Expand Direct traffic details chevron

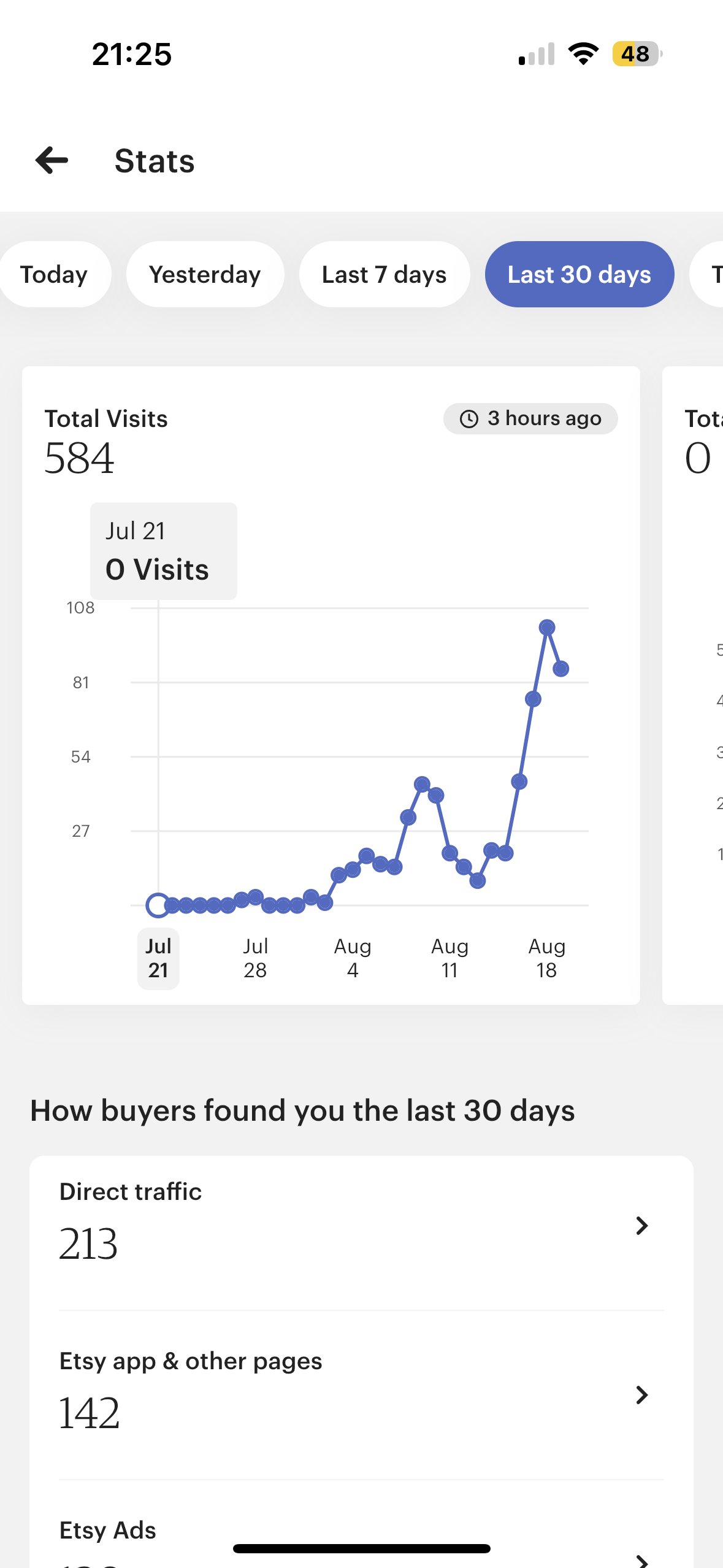pos(641,1226)
